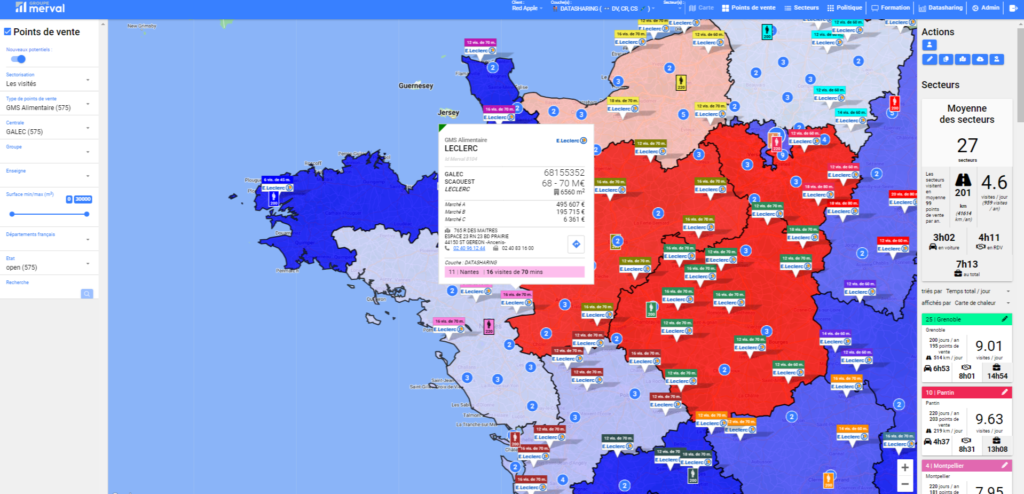Open directions from the LECLERC popup
This screenshot has width=1024, height=494.
[x=577, y=243]
